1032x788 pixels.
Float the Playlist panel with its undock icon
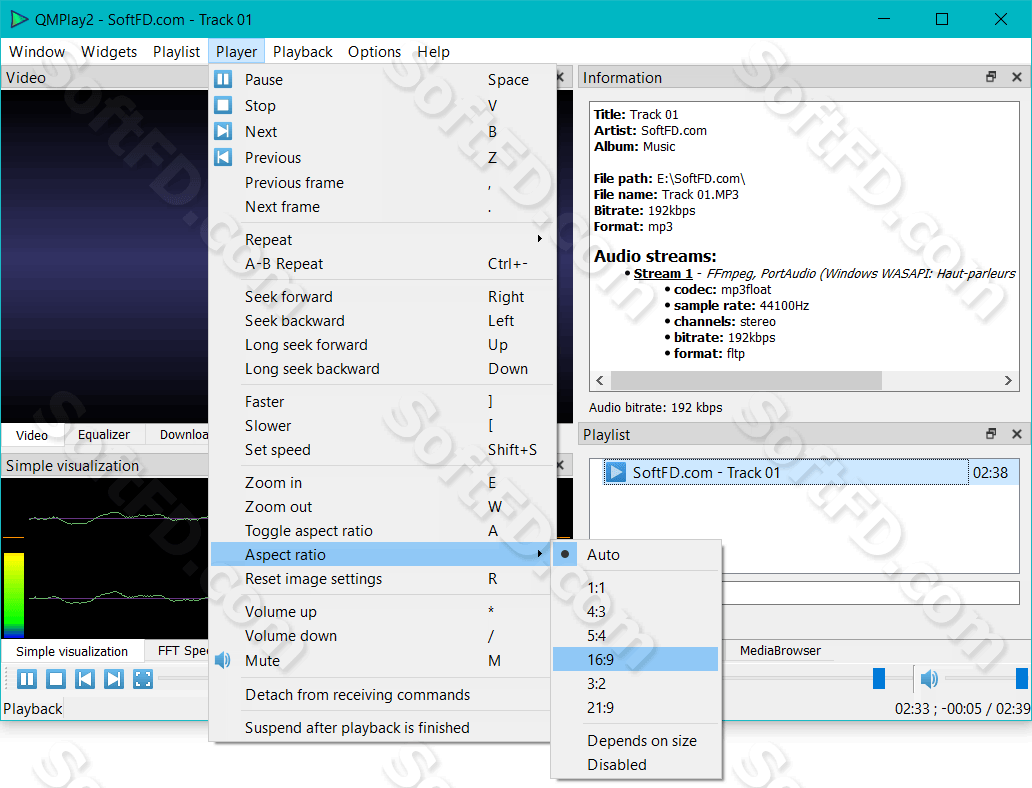(991, 434)
